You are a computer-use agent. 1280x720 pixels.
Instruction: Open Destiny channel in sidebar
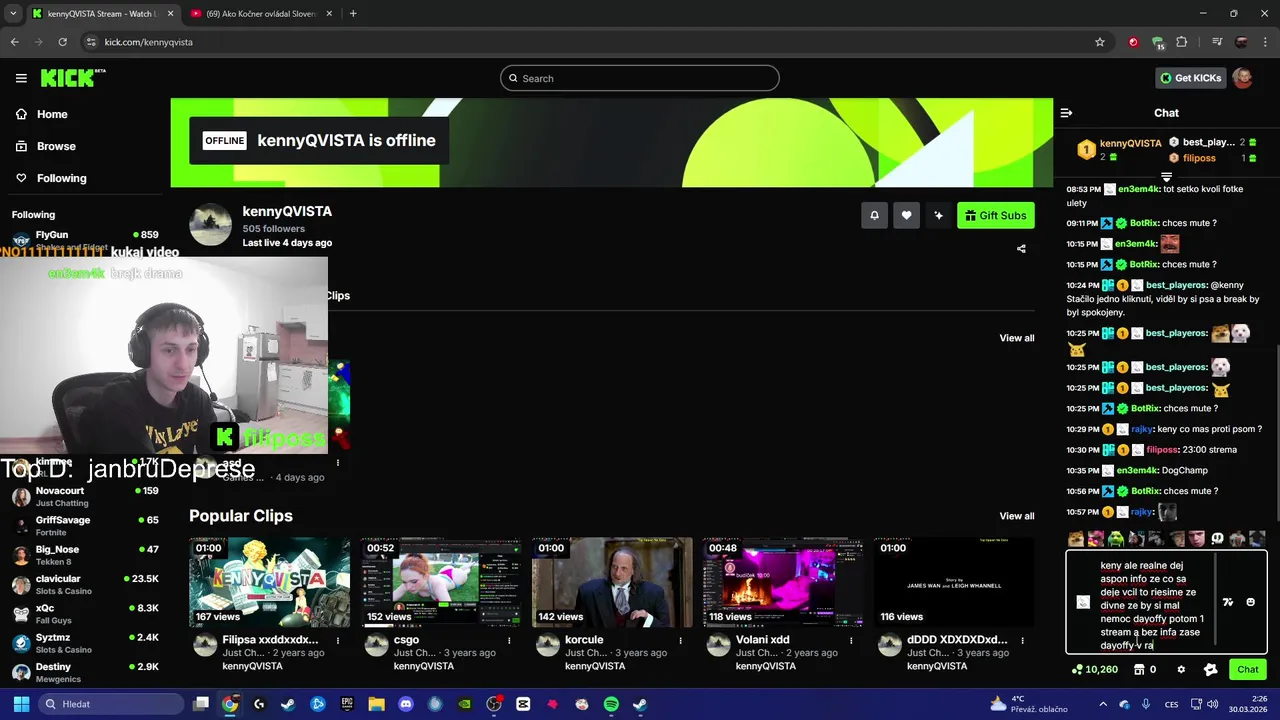pos(85,672)
